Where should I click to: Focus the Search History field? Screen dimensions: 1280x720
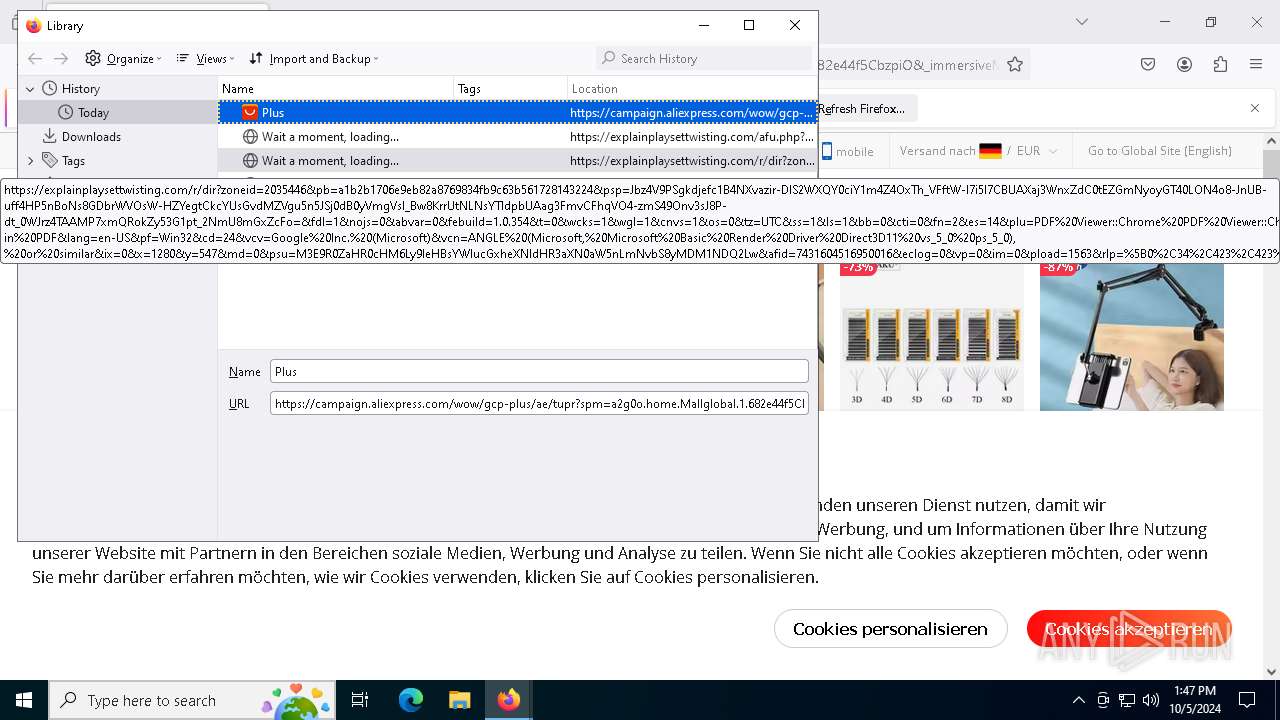[705, 58]
